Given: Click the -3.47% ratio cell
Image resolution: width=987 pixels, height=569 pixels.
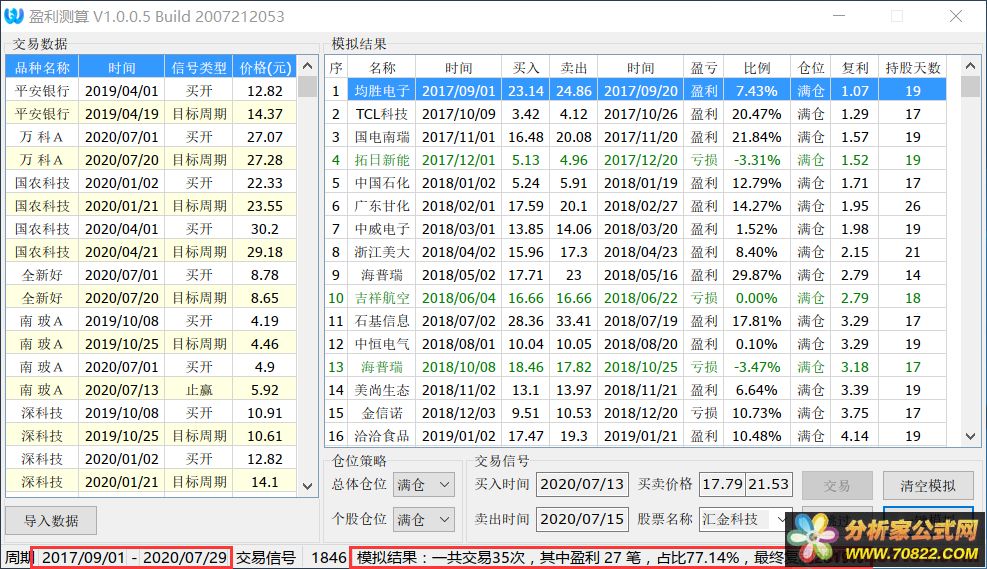Looking at the screenshot, I should coord(756,367).
